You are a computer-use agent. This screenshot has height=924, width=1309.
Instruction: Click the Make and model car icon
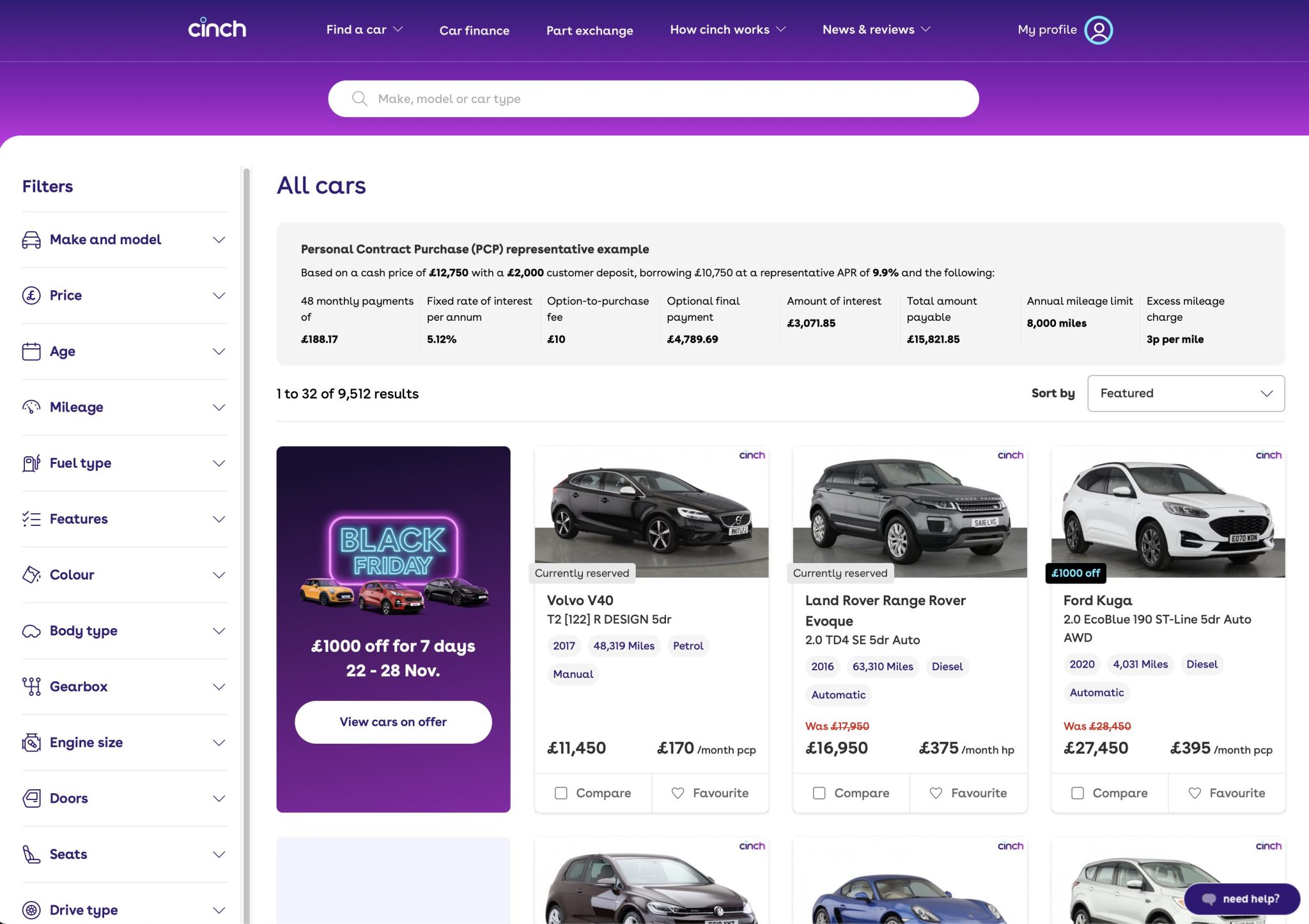click(31, 240)
